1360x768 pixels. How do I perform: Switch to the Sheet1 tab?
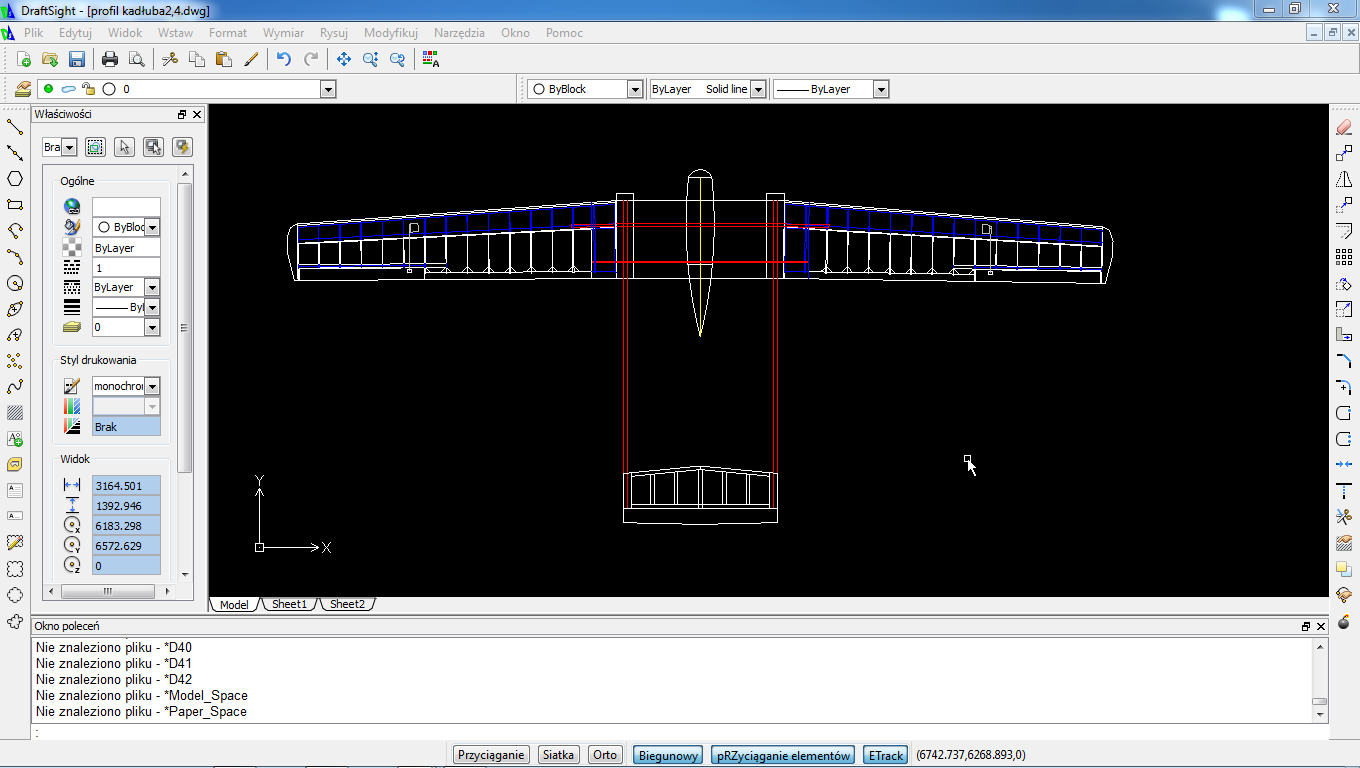(x=289, y=604)
